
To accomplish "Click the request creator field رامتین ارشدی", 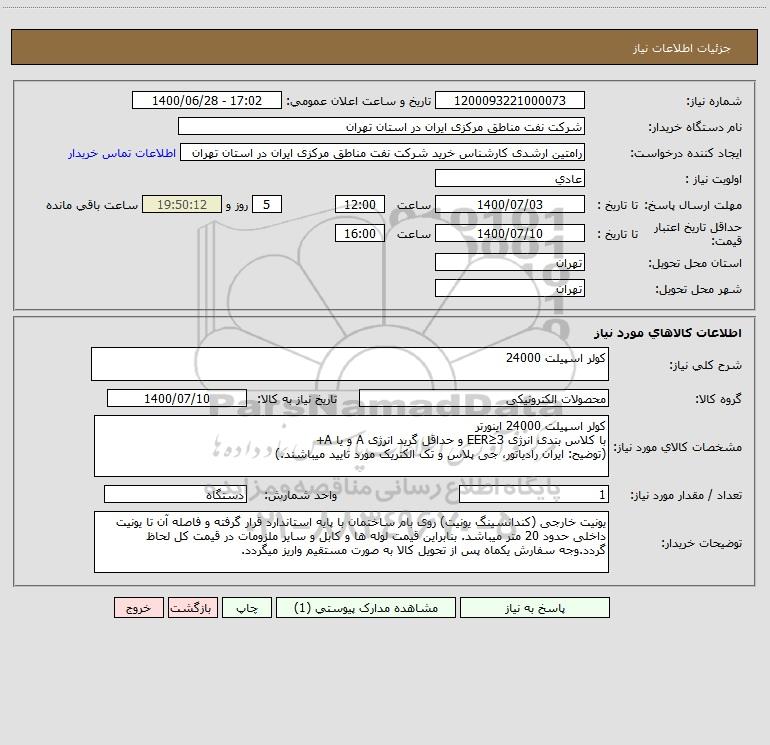I will [x=383, y=152].
